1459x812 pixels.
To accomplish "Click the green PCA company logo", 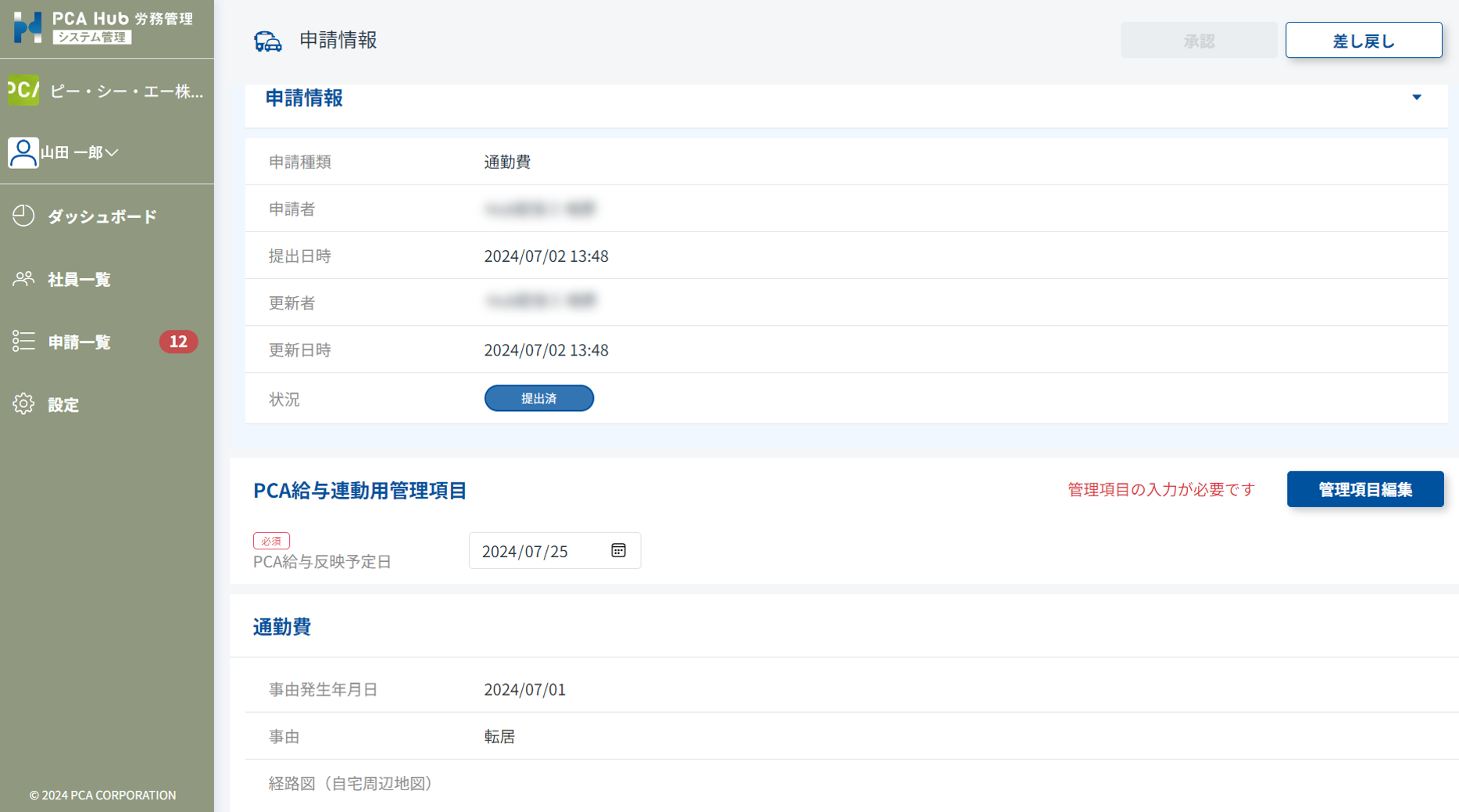I will coord(23,91).
